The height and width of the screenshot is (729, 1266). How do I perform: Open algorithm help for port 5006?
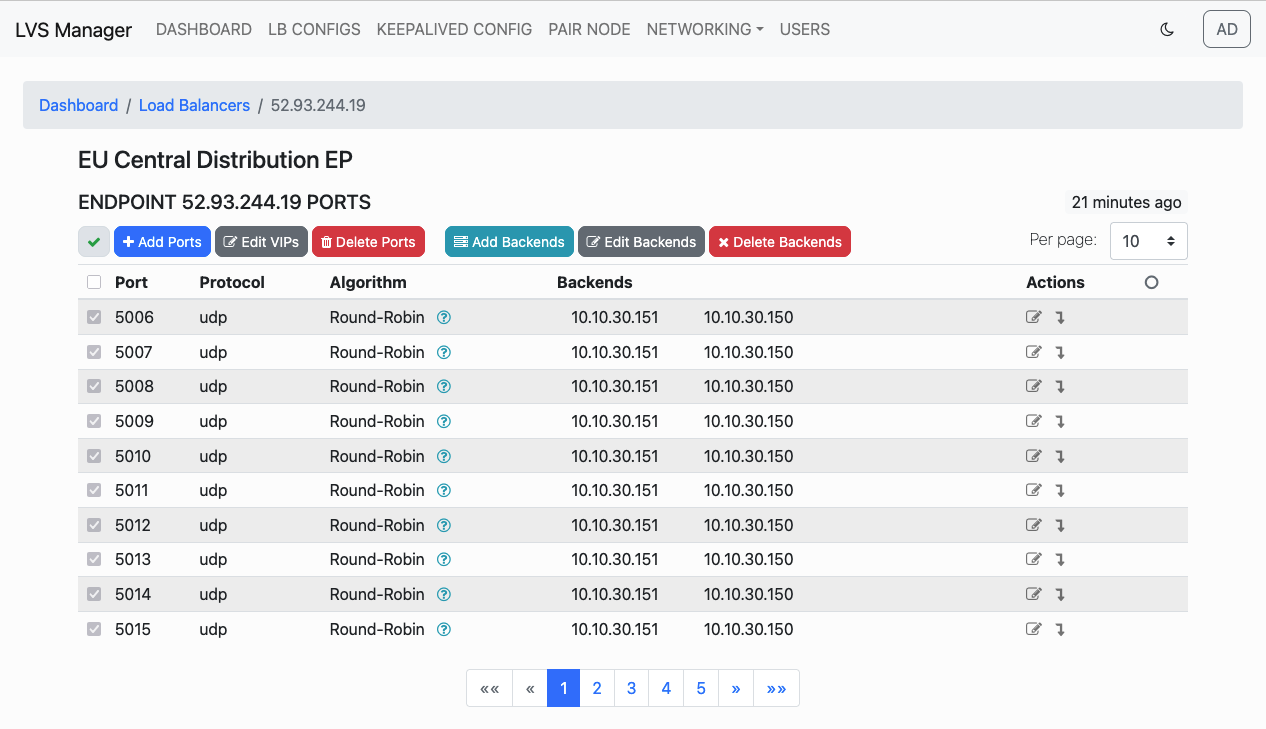(x=444, y=318)
